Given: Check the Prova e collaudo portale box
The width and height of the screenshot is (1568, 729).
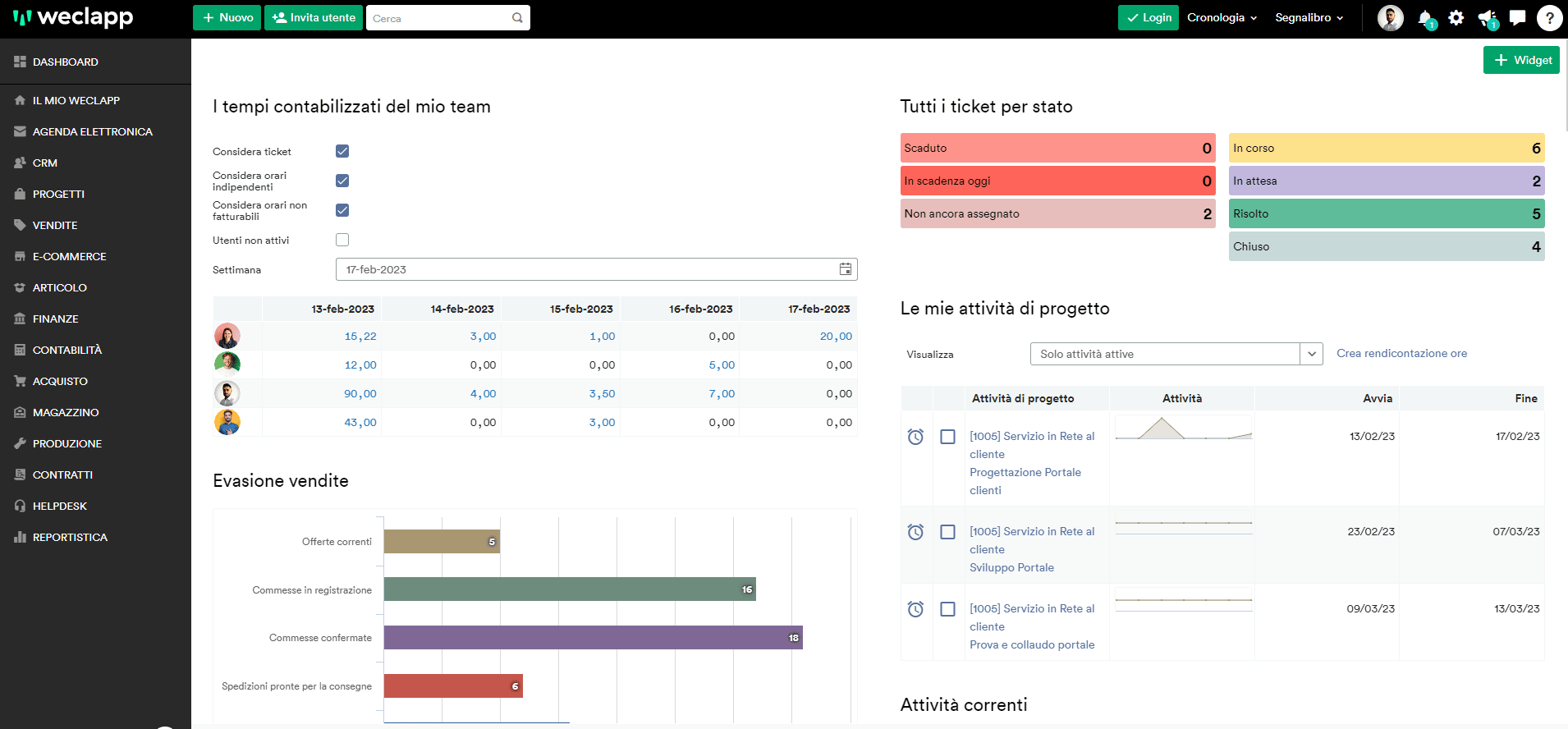Looking at the screenshot, I should pyautogui.click(x=947, y=609).
